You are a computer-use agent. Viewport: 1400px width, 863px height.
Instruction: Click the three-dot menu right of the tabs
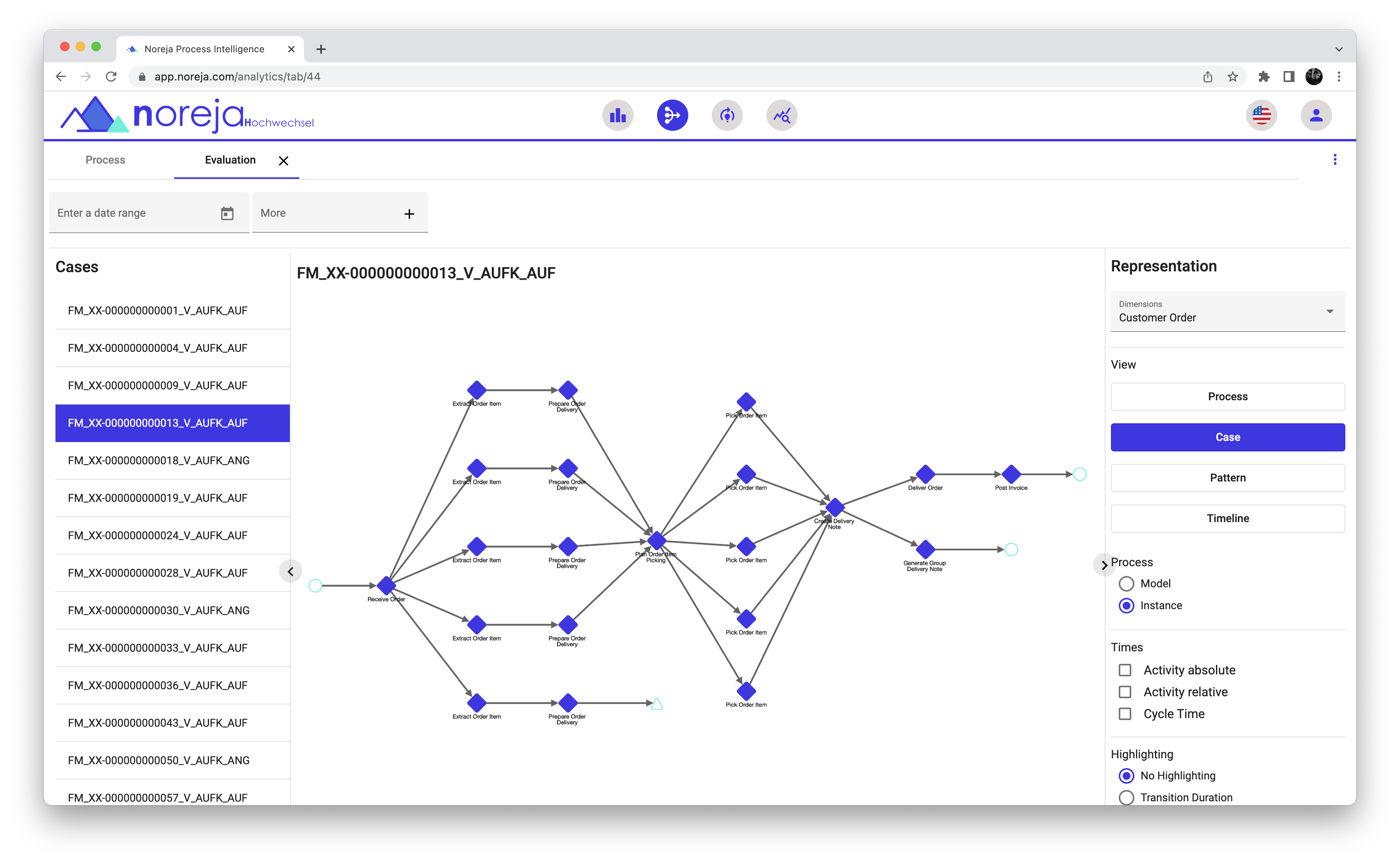[x=1335, y=160]
